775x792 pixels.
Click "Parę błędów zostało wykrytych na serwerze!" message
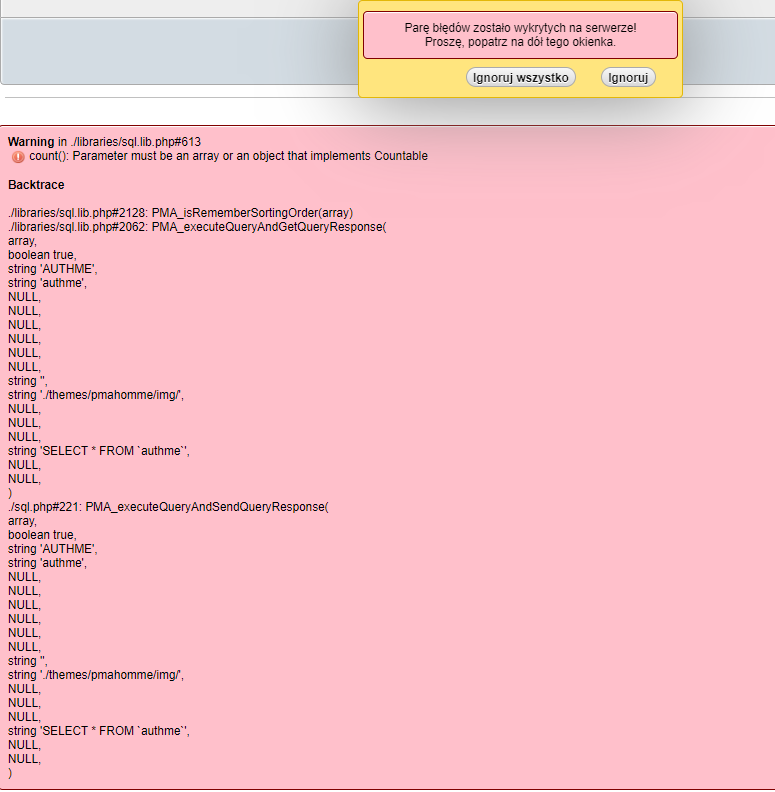(x=520, y=28)
